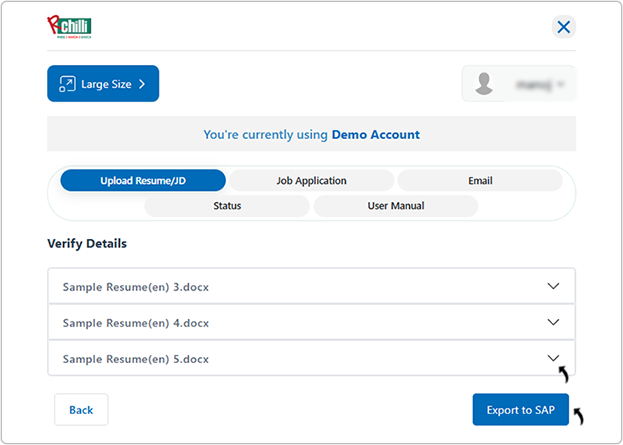623x445 pixels.
Task: Click the Back button
Action: [81, 410]
